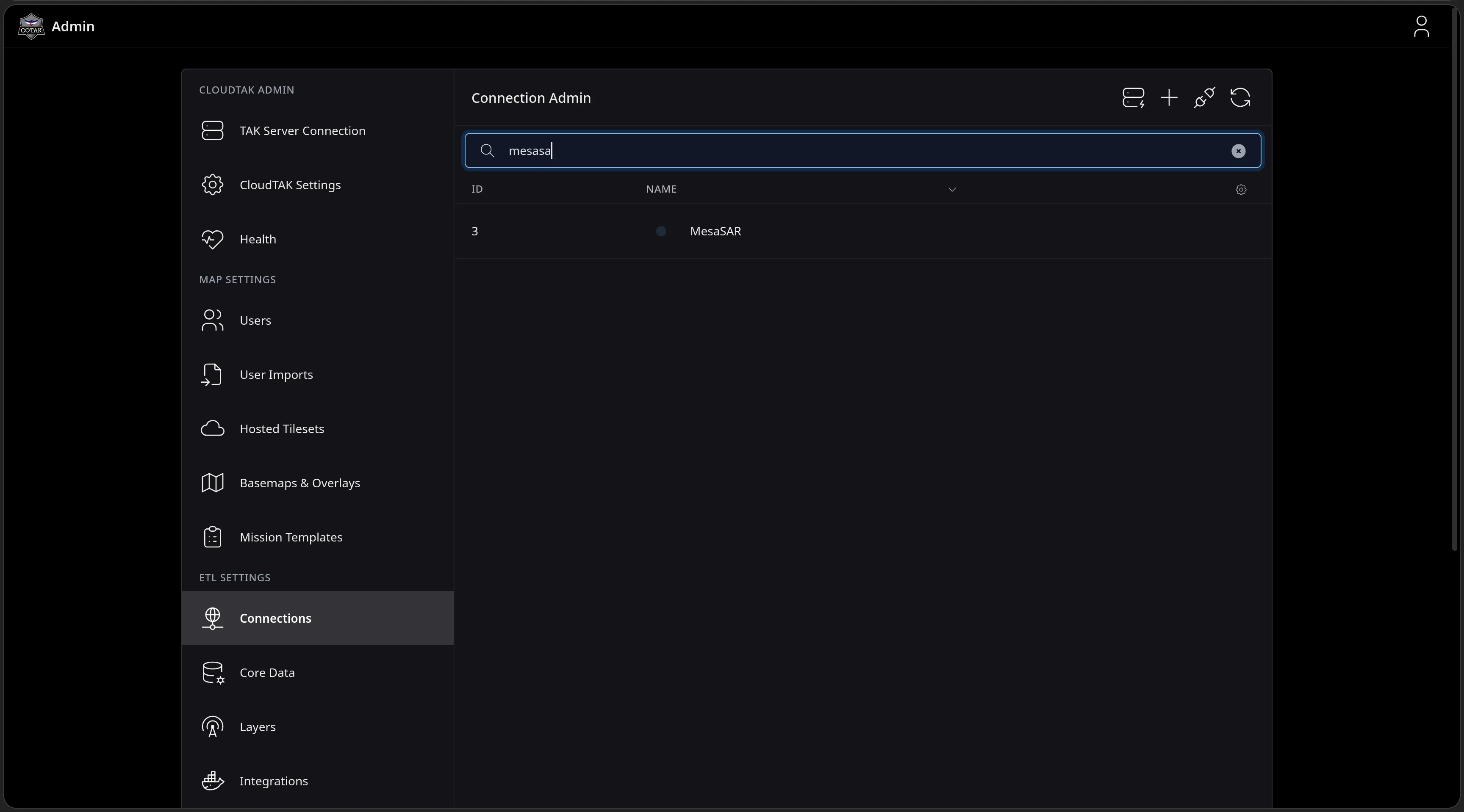
Task: Click the Layers broadcast icon
Action: point(213,727)
